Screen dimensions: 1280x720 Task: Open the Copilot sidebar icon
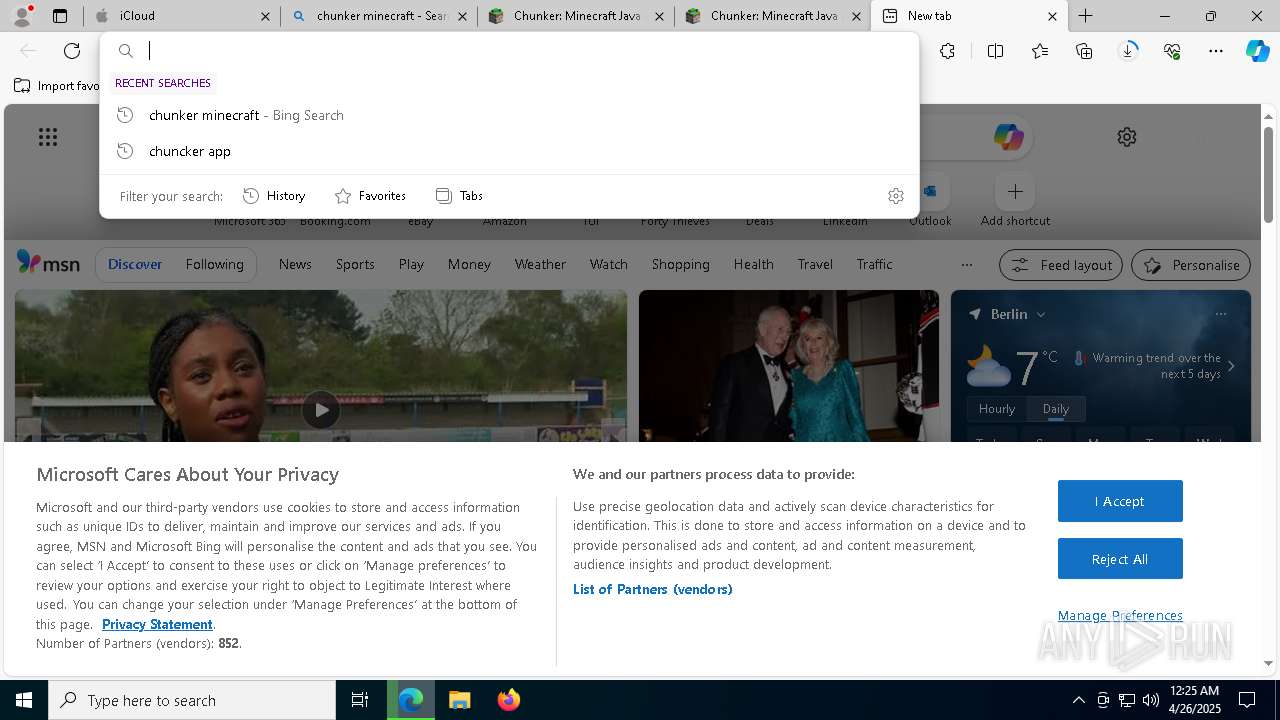(x=1258, y=51)
